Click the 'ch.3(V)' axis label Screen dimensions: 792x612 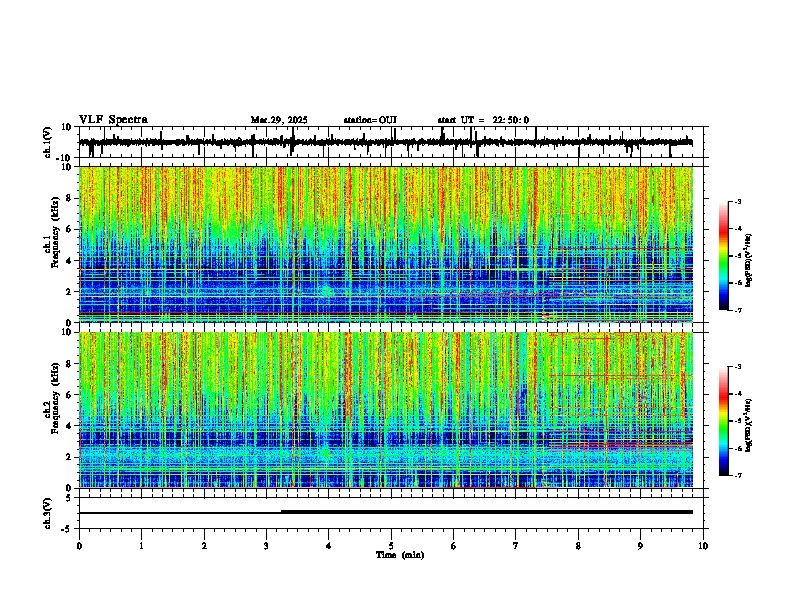tap(48, 514)
